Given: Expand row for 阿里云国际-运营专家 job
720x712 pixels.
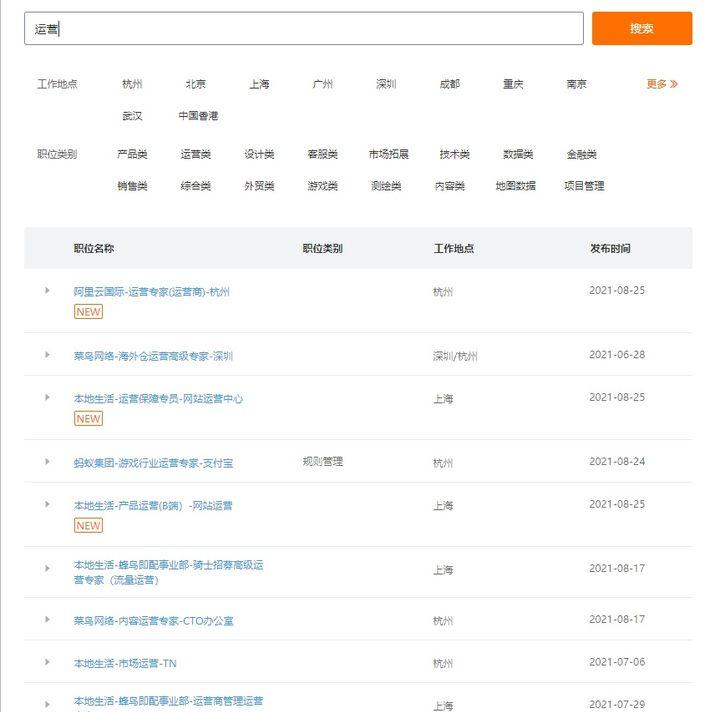Looking at the screenshot, I should coord(47,291).
